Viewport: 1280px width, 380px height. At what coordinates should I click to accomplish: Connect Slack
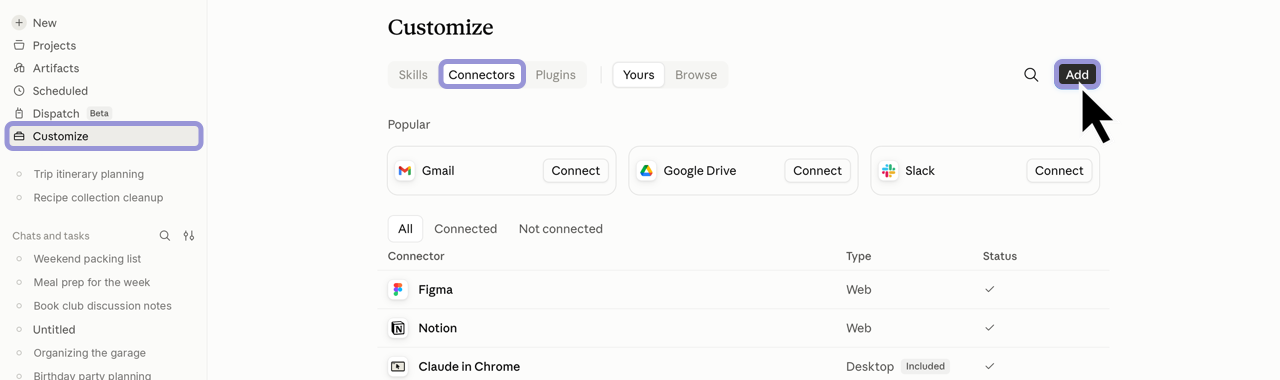pyautogui.click(x=1059, y=171)
